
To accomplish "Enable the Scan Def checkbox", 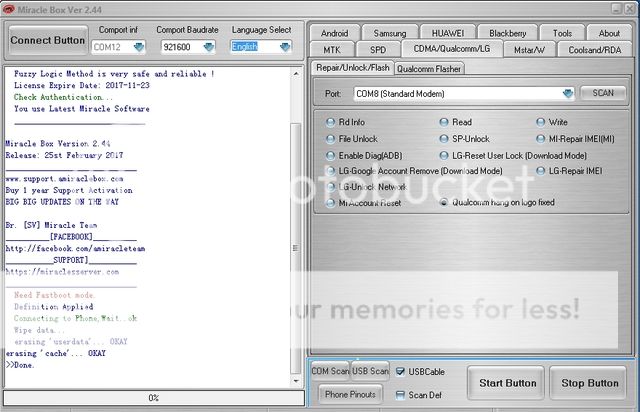I will (x=401, y=394).
